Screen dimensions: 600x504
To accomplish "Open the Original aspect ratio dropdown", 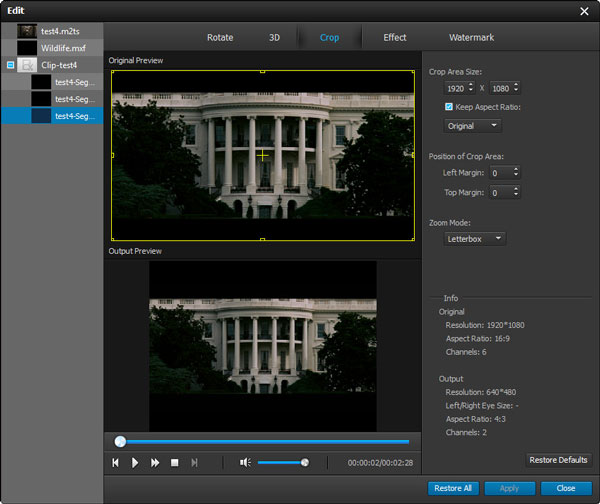I will [x=473, y=126].
